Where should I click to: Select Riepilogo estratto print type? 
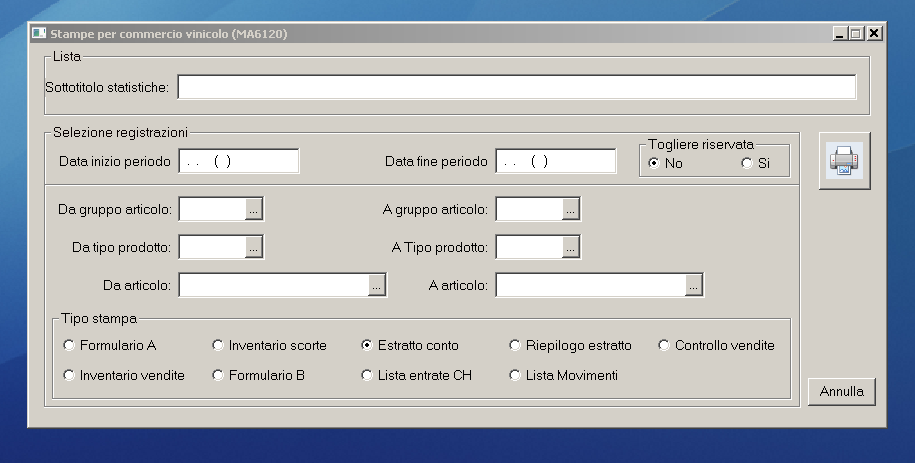[516, 346]
